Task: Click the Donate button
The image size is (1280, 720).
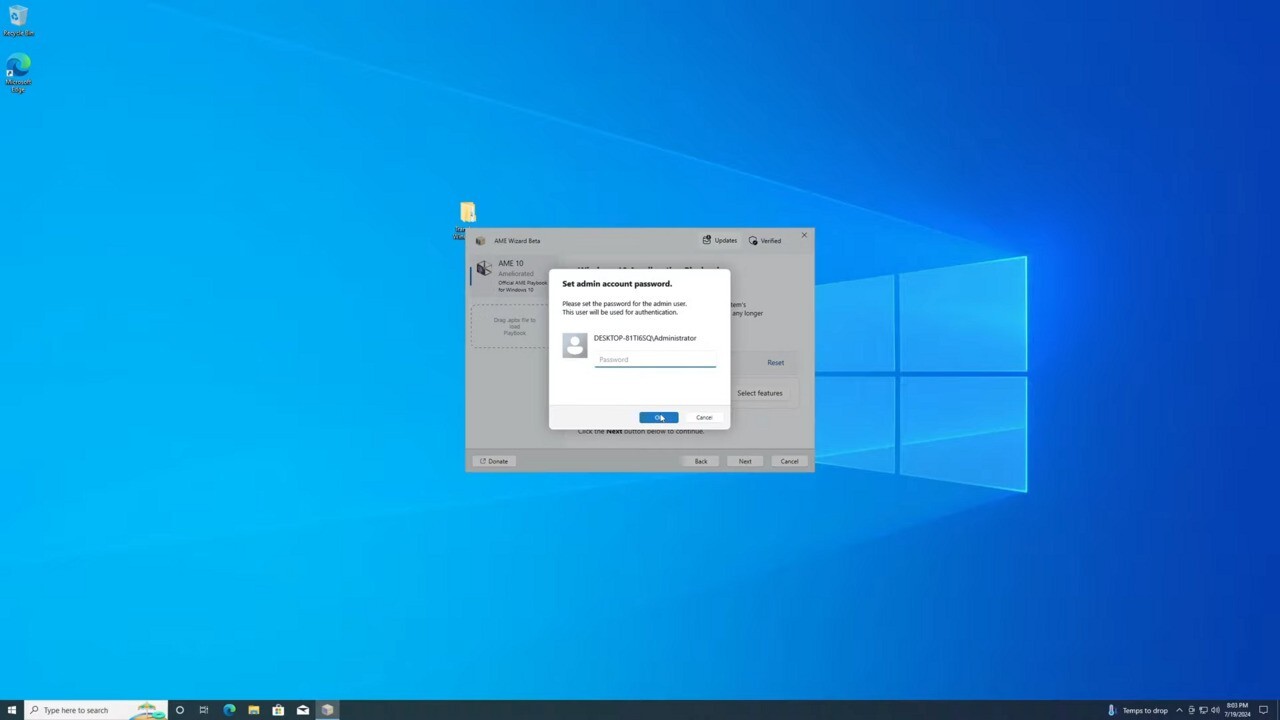Action: pyautogui.click(x=494, y=461)
